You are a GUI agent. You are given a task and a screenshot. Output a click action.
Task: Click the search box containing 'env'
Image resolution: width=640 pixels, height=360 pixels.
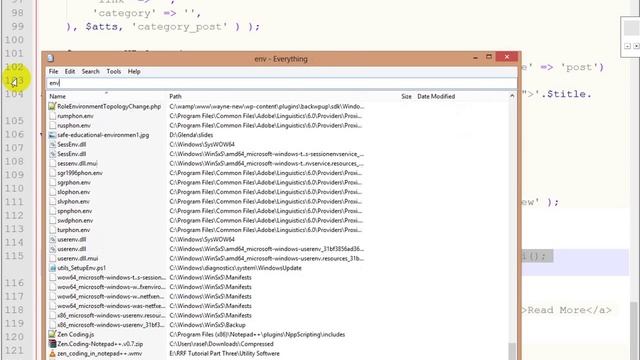[282, 83]
